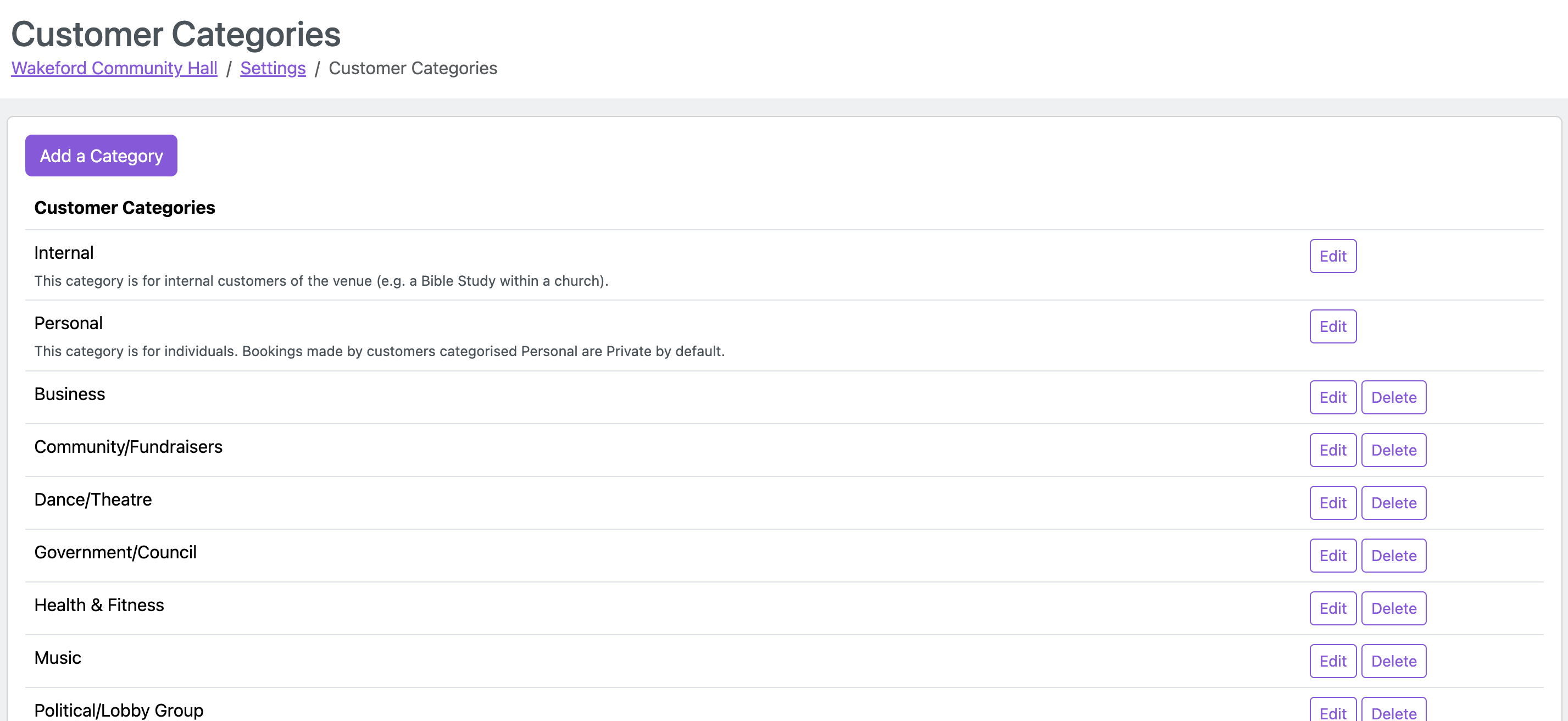Edit the Music category
The width and height of the screenshot is (1568, 721).
point(1332,661)
